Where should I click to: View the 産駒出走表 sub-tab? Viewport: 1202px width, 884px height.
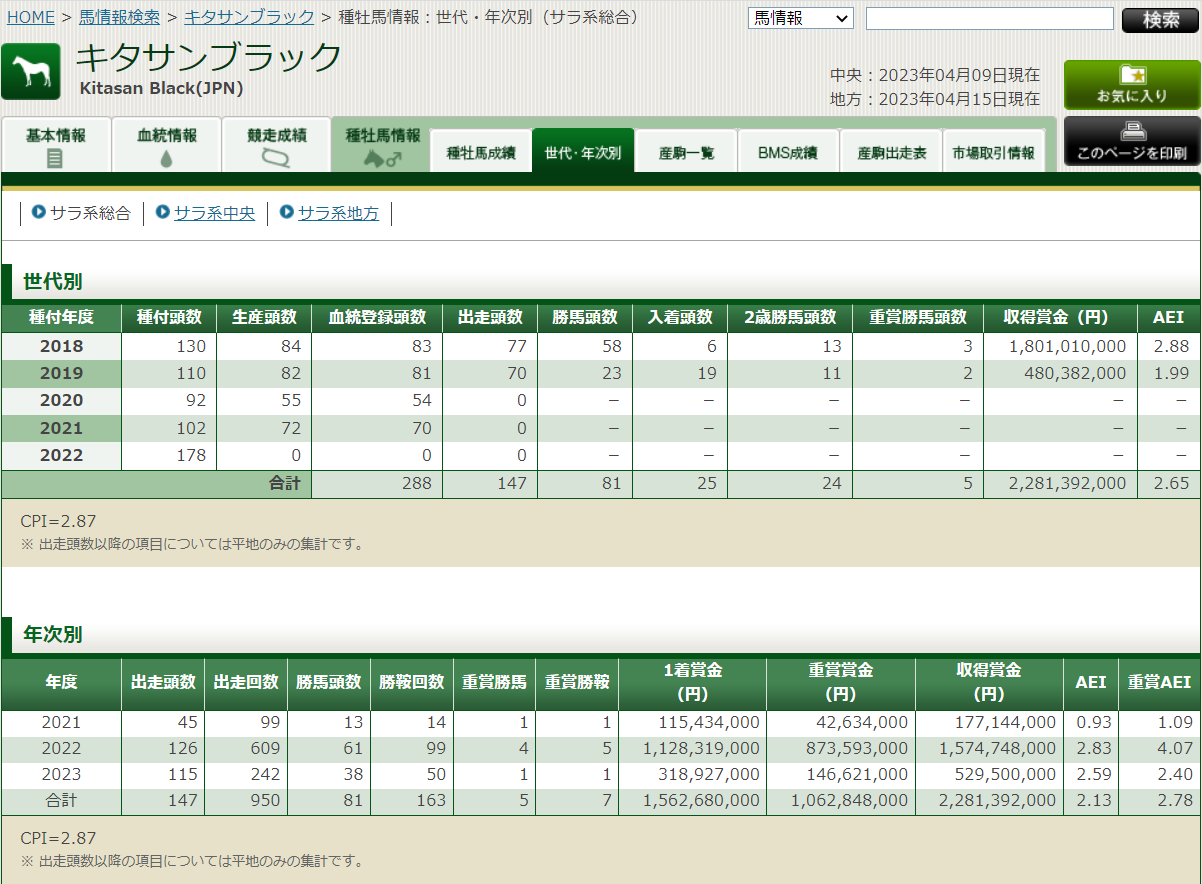pos(891,153)
